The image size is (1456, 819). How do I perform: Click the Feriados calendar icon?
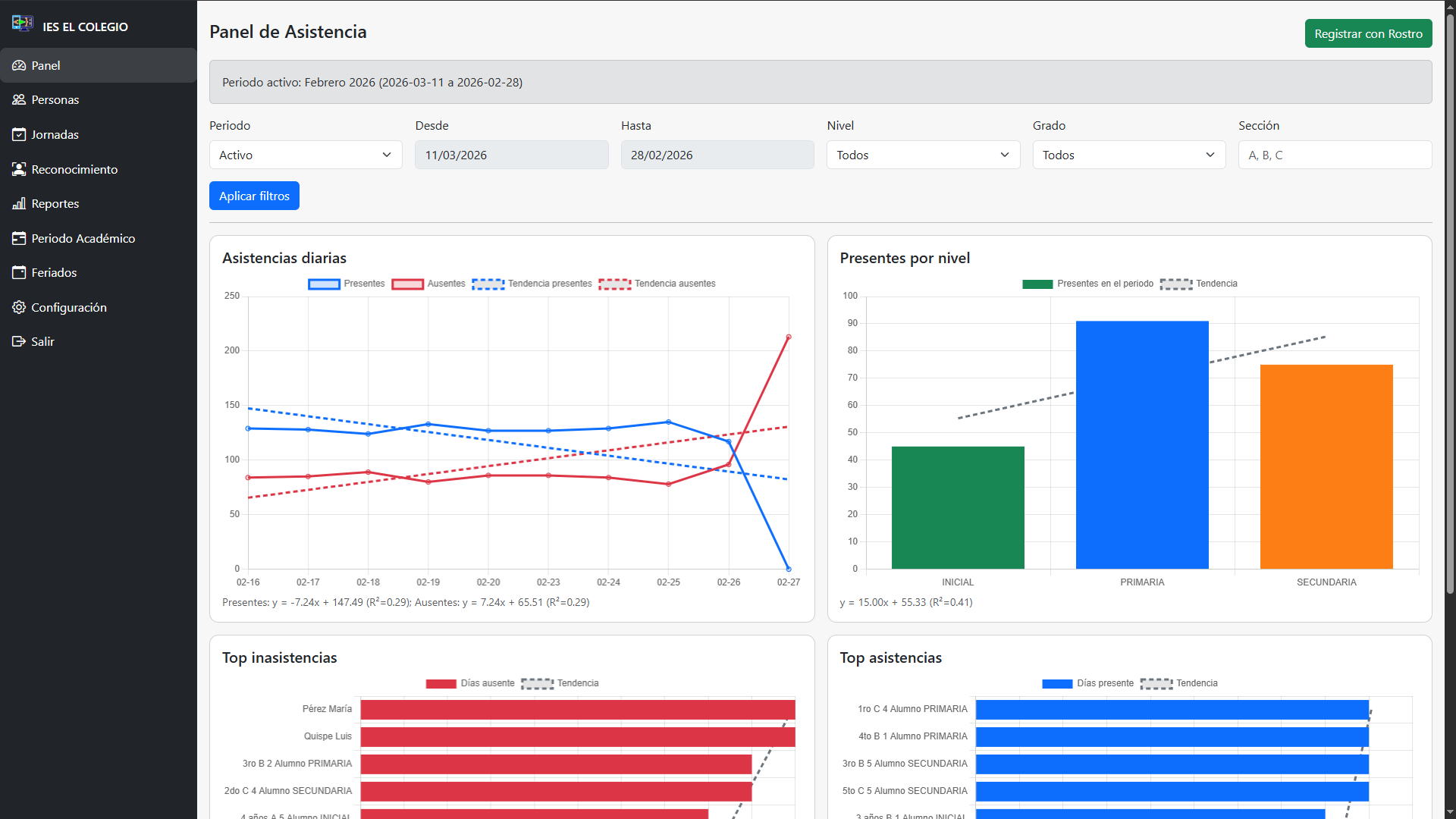coord(19,273)
